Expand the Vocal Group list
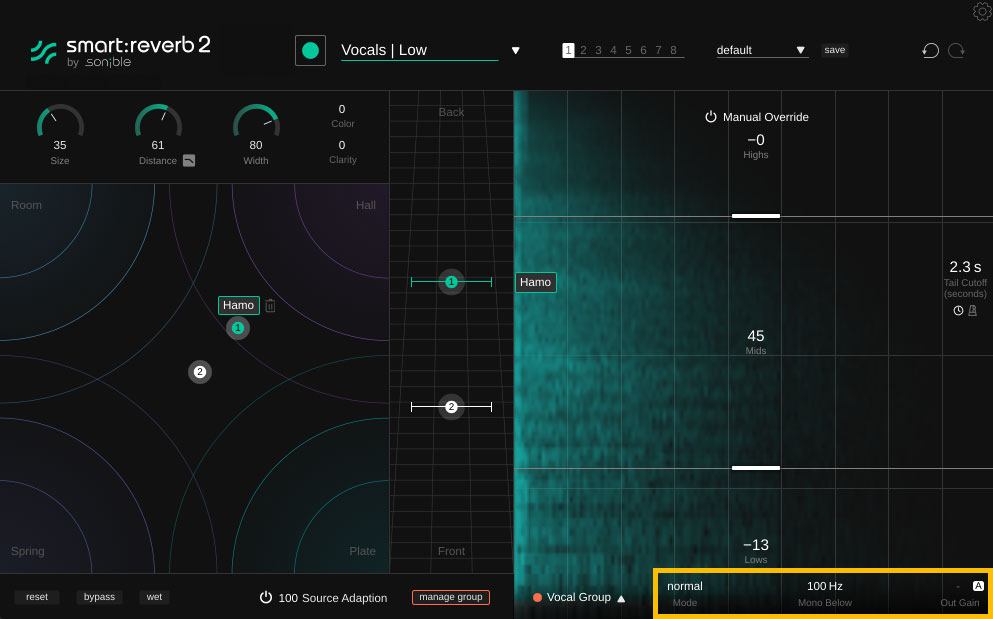The height and width of the screenshot is (619, 993). 621,598
